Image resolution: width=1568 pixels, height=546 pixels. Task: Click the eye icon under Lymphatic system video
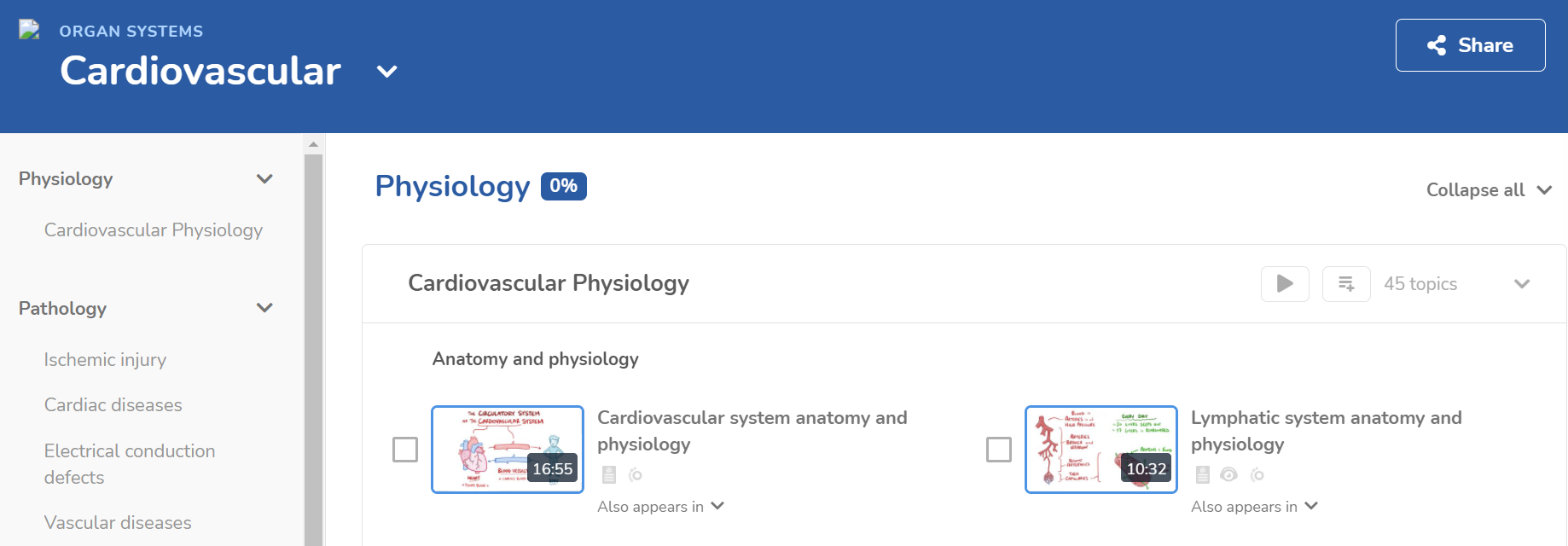(1228, 475)
